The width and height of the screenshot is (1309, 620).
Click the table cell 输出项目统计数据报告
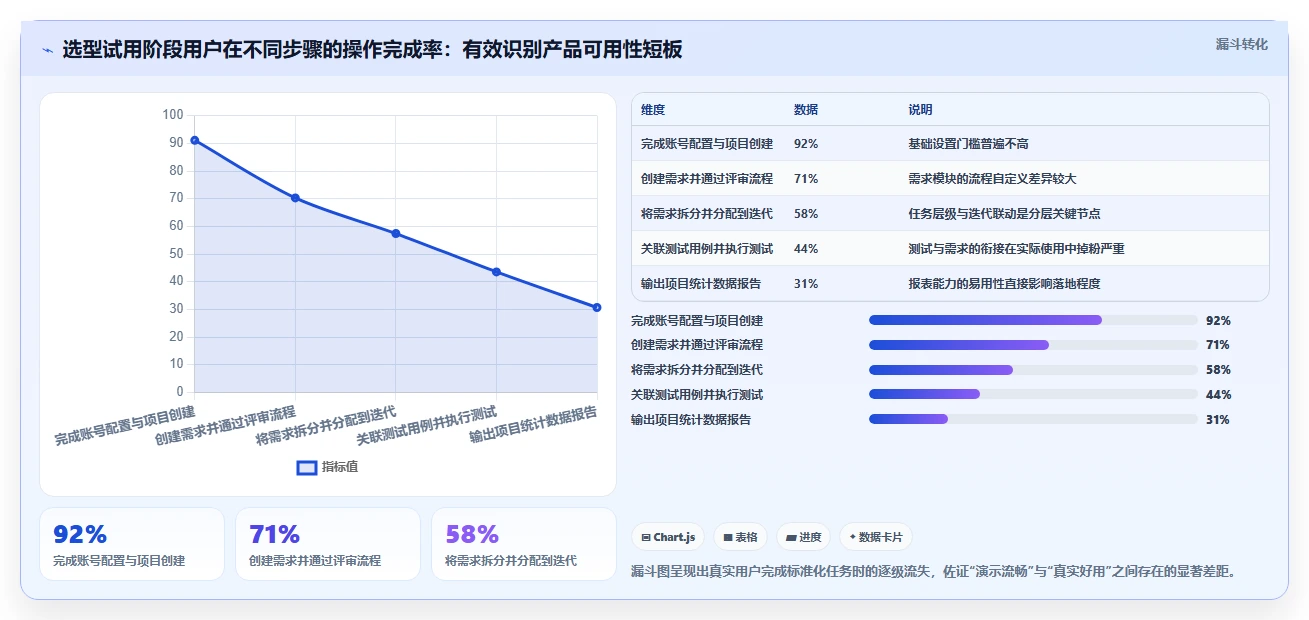[701, 284]
